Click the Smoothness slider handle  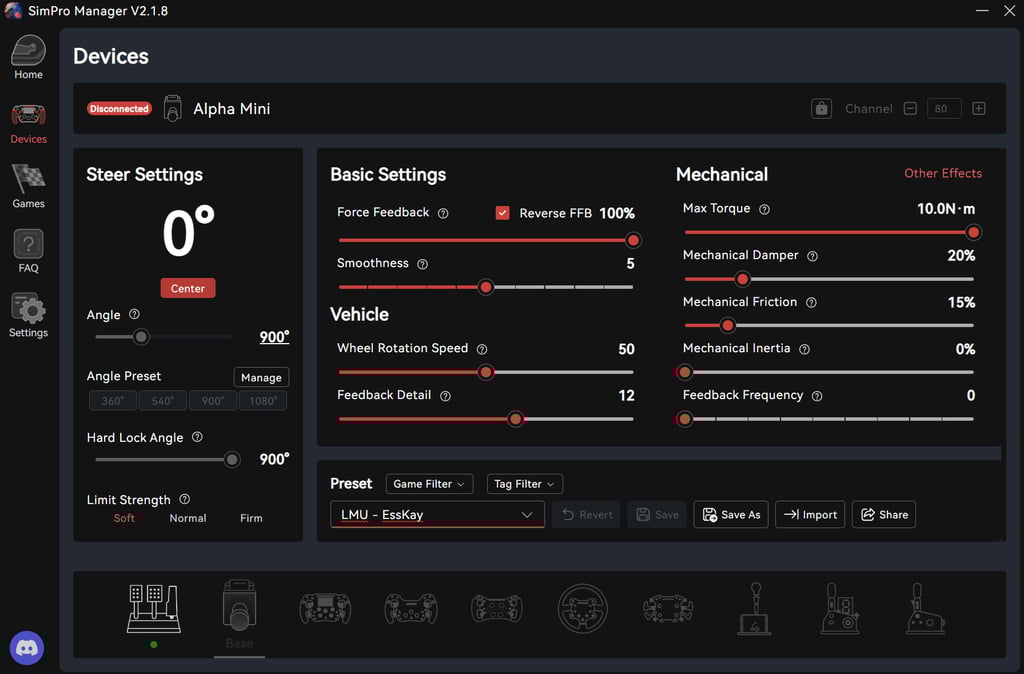pos(485,287)
